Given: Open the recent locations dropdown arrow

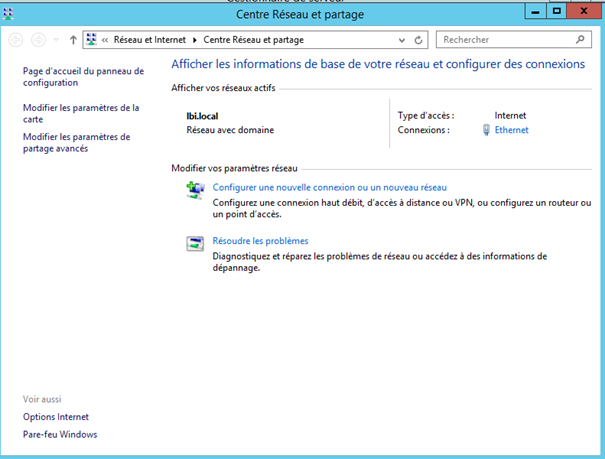Looking at the screenshot, I should click(56, 40).
